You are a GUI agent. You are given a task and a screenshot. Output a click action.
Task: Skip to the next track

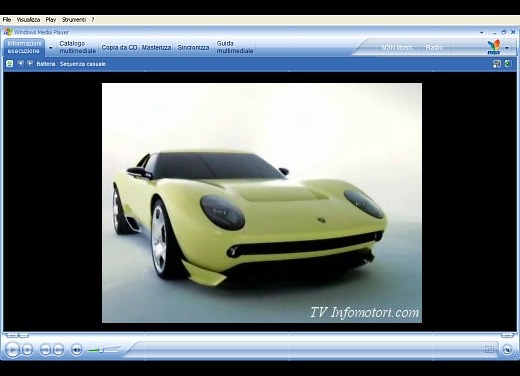click(58, 350)
